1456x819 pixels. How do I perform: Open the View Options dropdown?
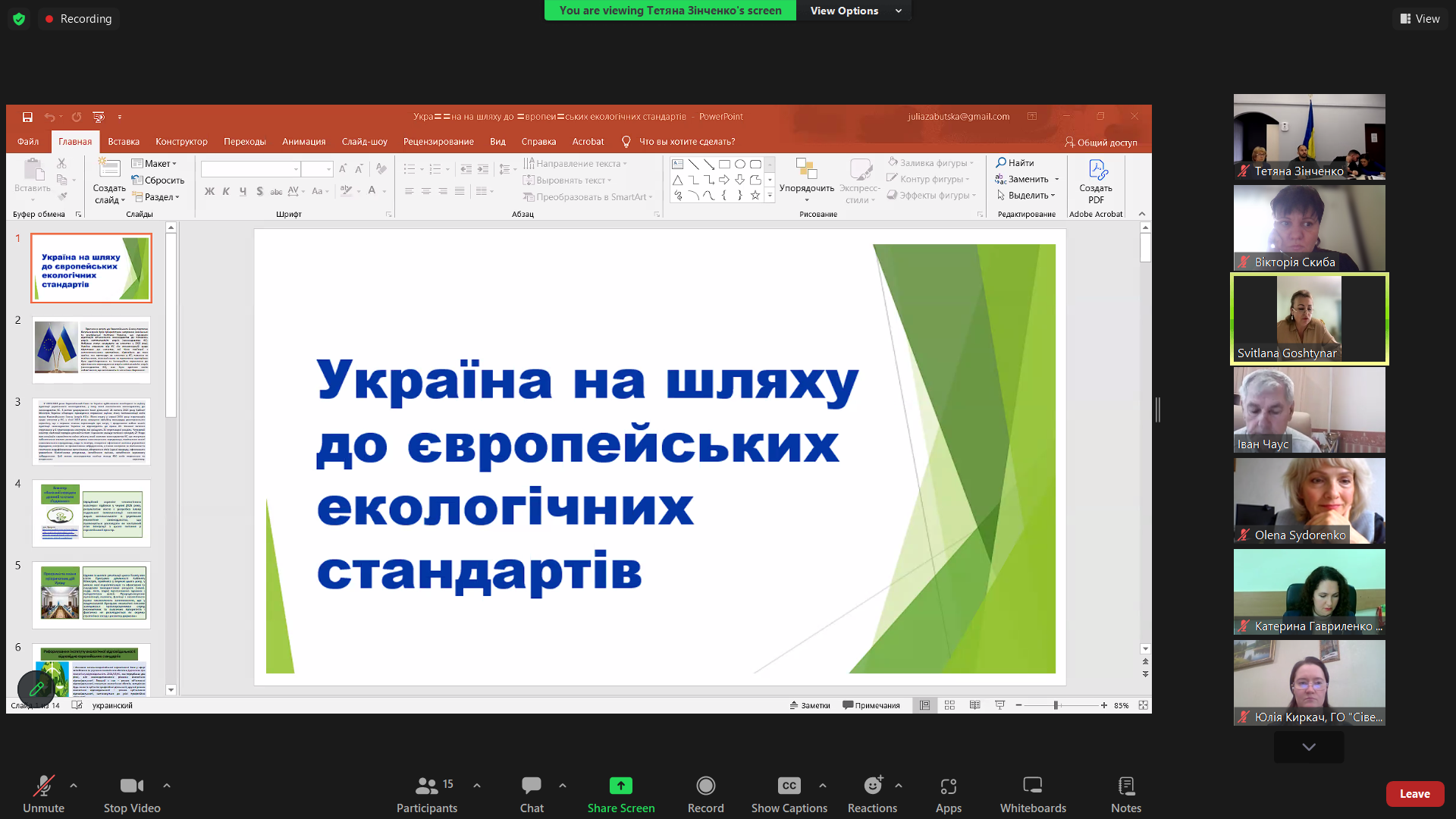(x=854, y=11)
